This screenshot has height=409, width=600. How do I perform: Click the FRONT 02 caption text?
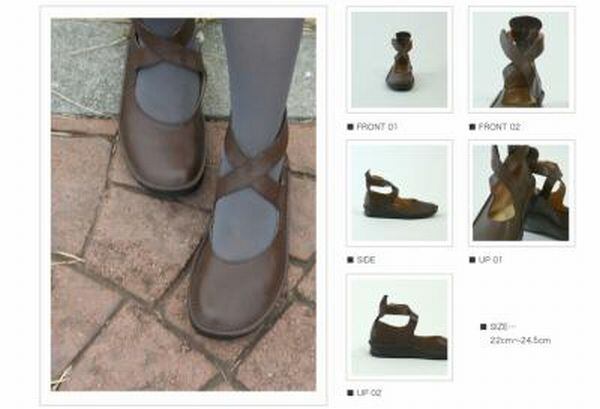click(x=499, y=127)
